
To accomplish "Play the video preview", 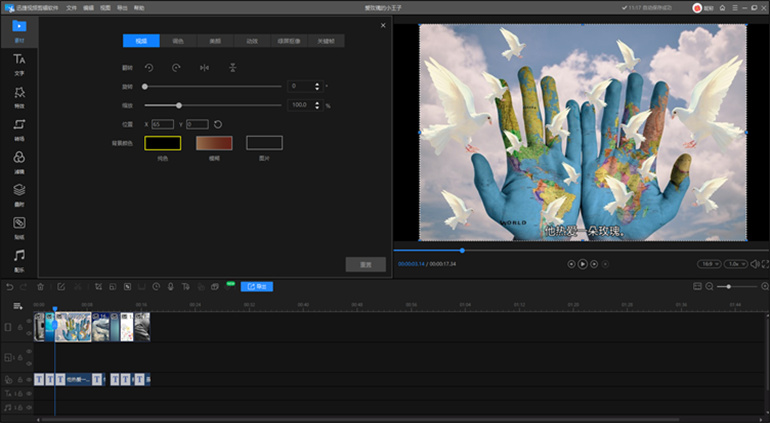I will [x=582, y=264].
